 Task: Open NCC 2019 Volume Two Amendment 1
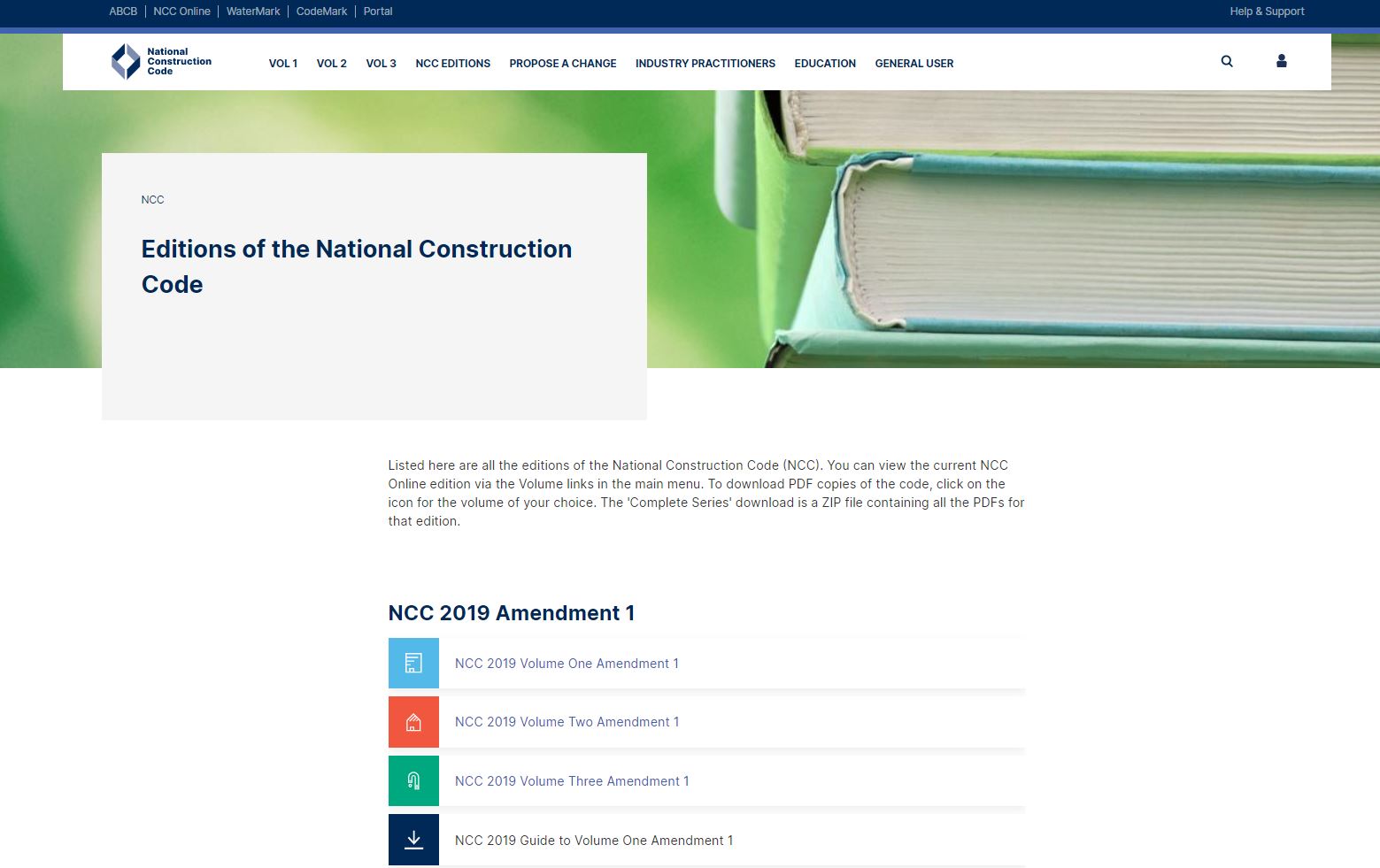[x=567, y=721]
